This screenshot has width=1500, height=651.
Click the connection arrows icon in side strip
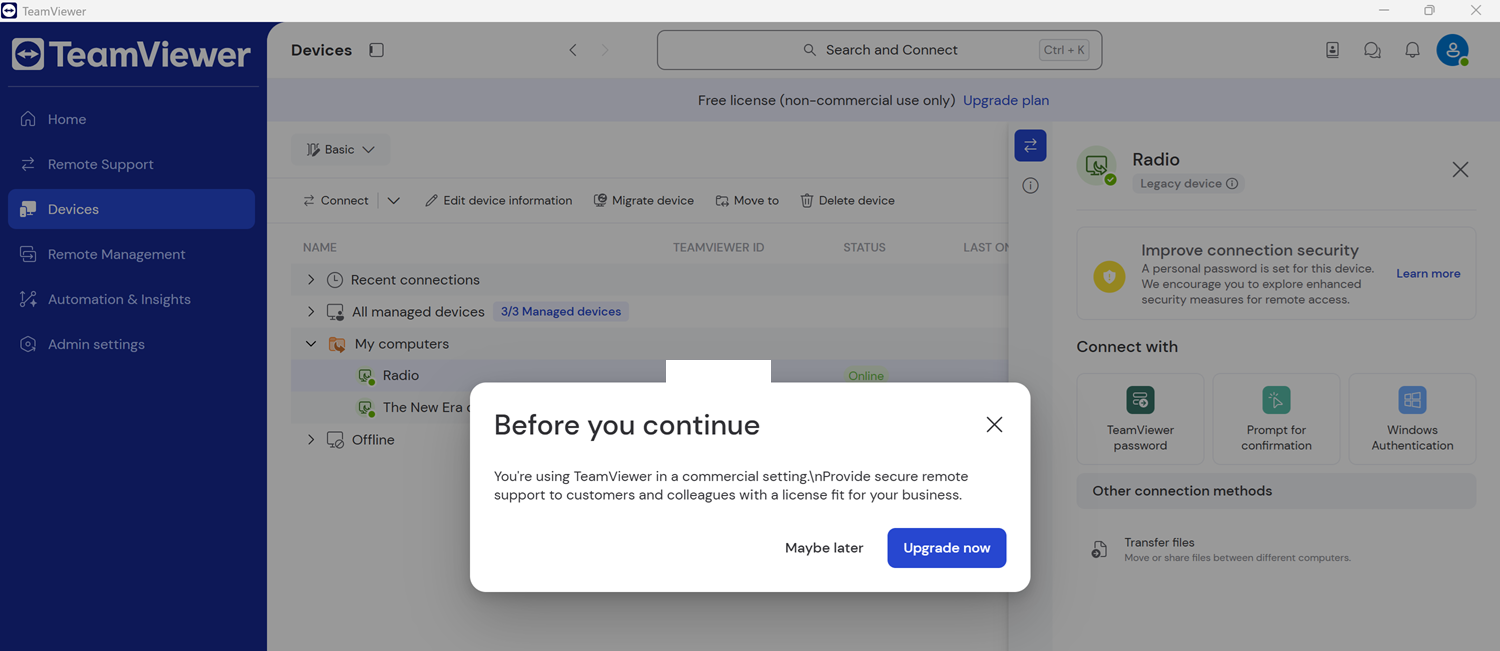(1030, 146)
